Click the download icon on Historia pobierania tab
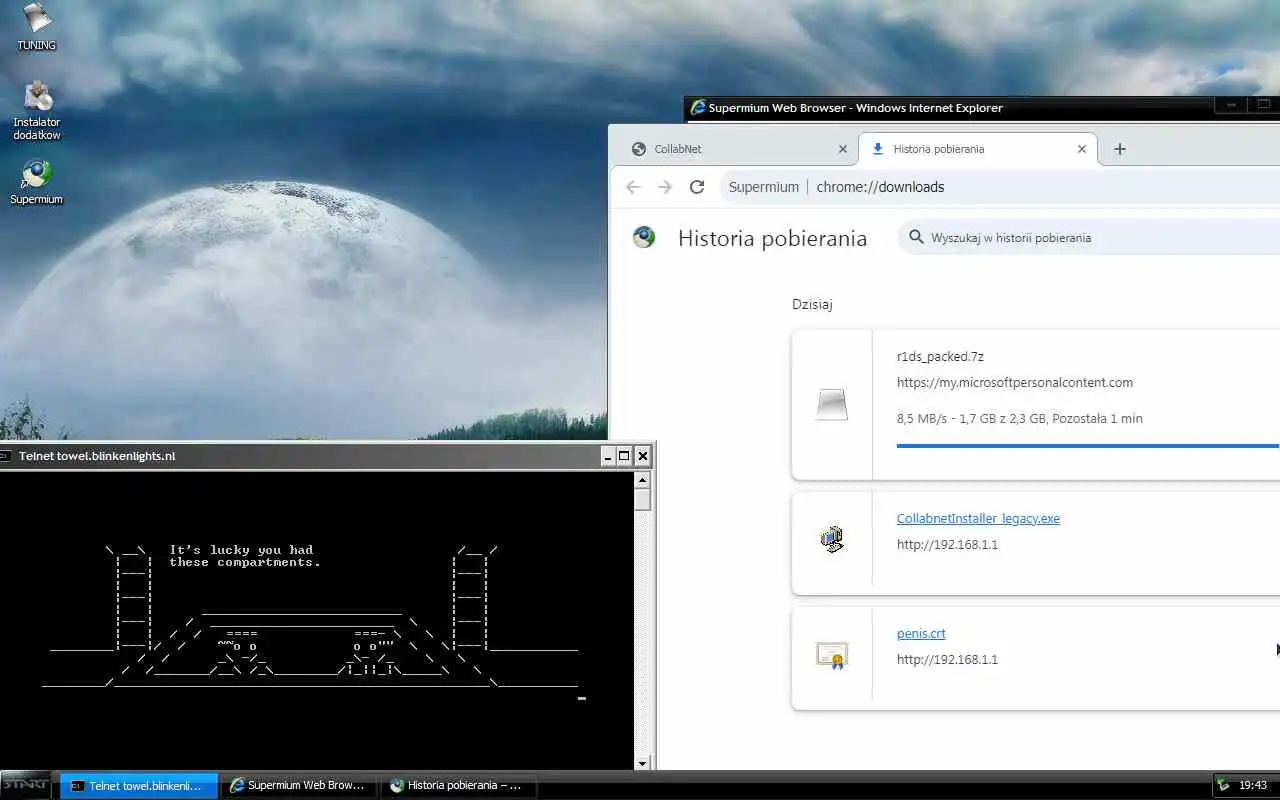 point(878,149)
